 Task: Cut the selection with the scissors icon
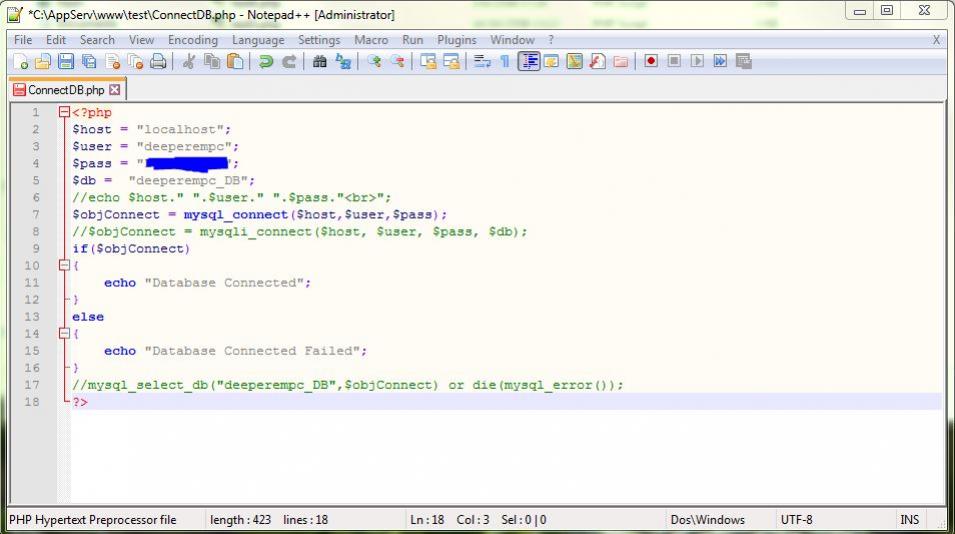(x=189, y=61)
